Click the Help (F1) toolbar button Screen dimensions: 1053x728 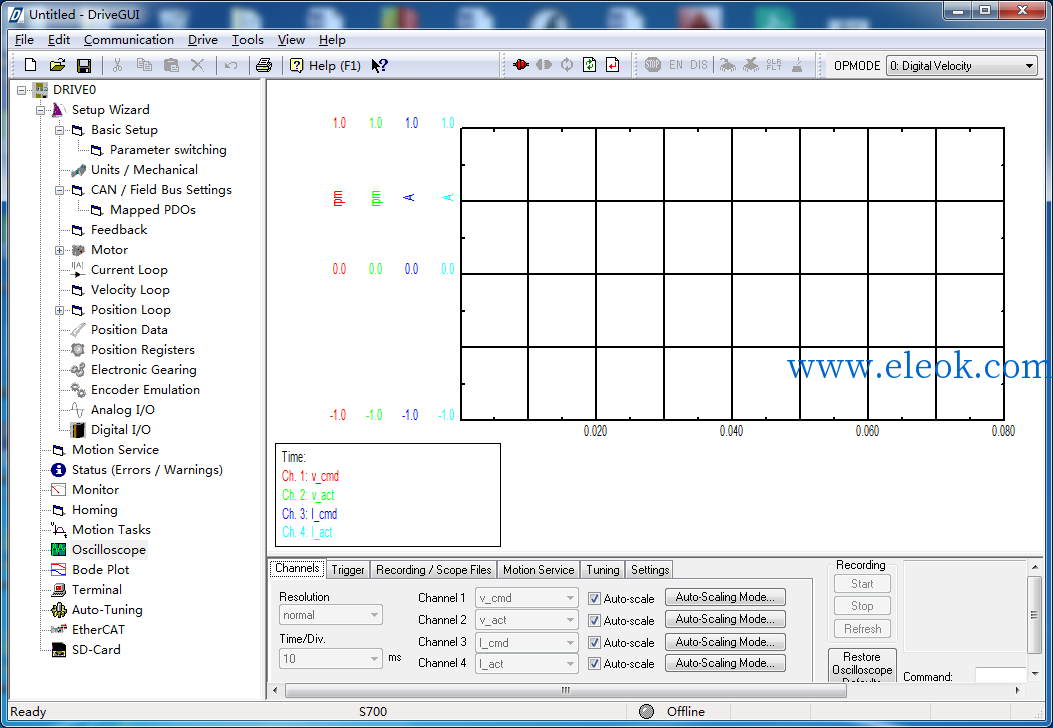tap(326, 65)
